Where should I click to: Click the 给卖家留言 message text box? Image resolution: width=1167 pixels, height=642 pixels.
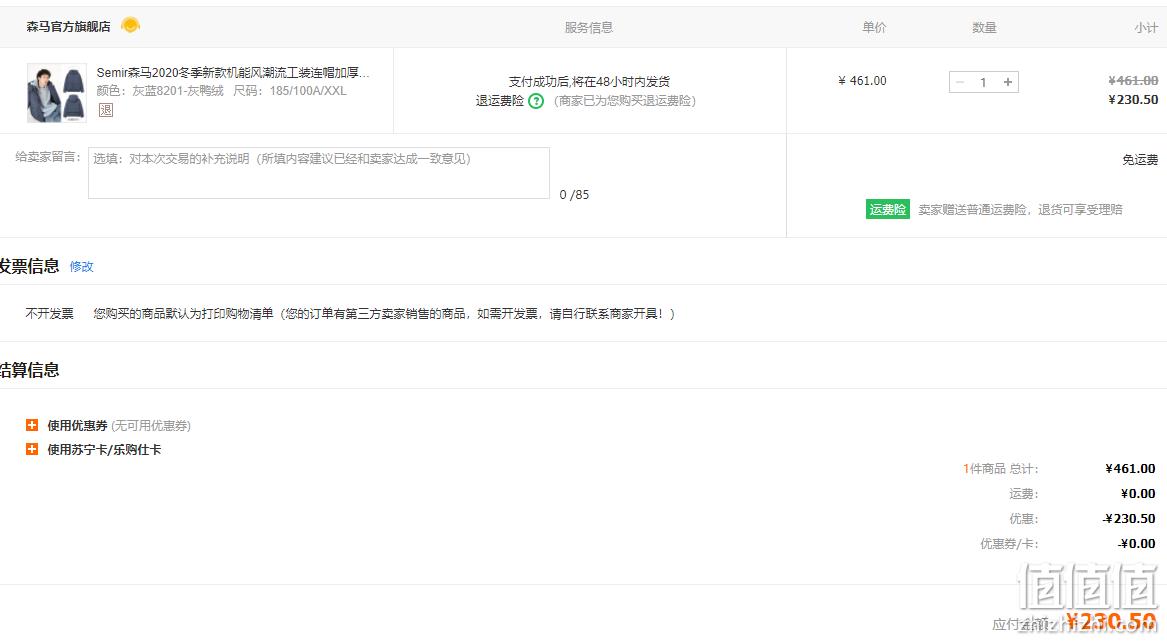[x=319, y=173]
